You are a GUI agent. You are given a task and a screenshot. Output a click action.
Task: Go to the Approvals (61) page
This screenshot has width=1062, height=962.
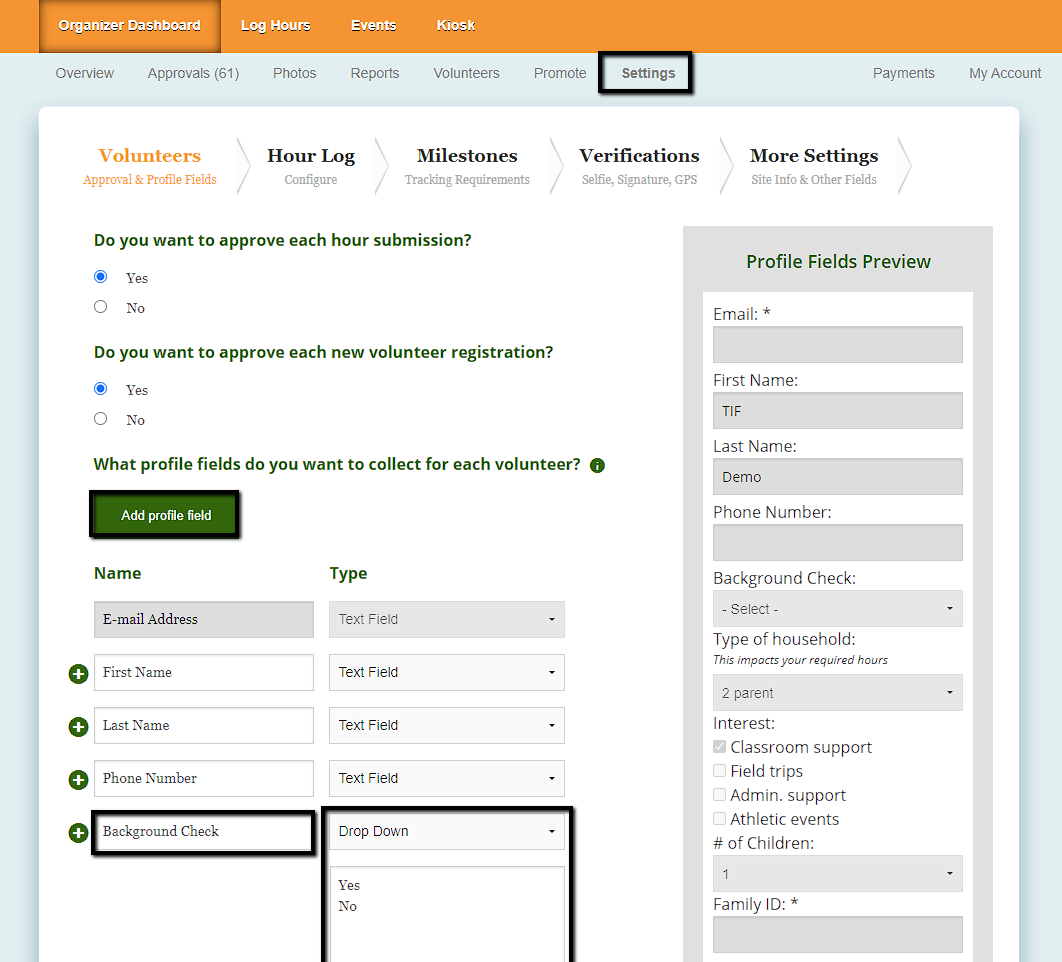(x=193, y=73)
